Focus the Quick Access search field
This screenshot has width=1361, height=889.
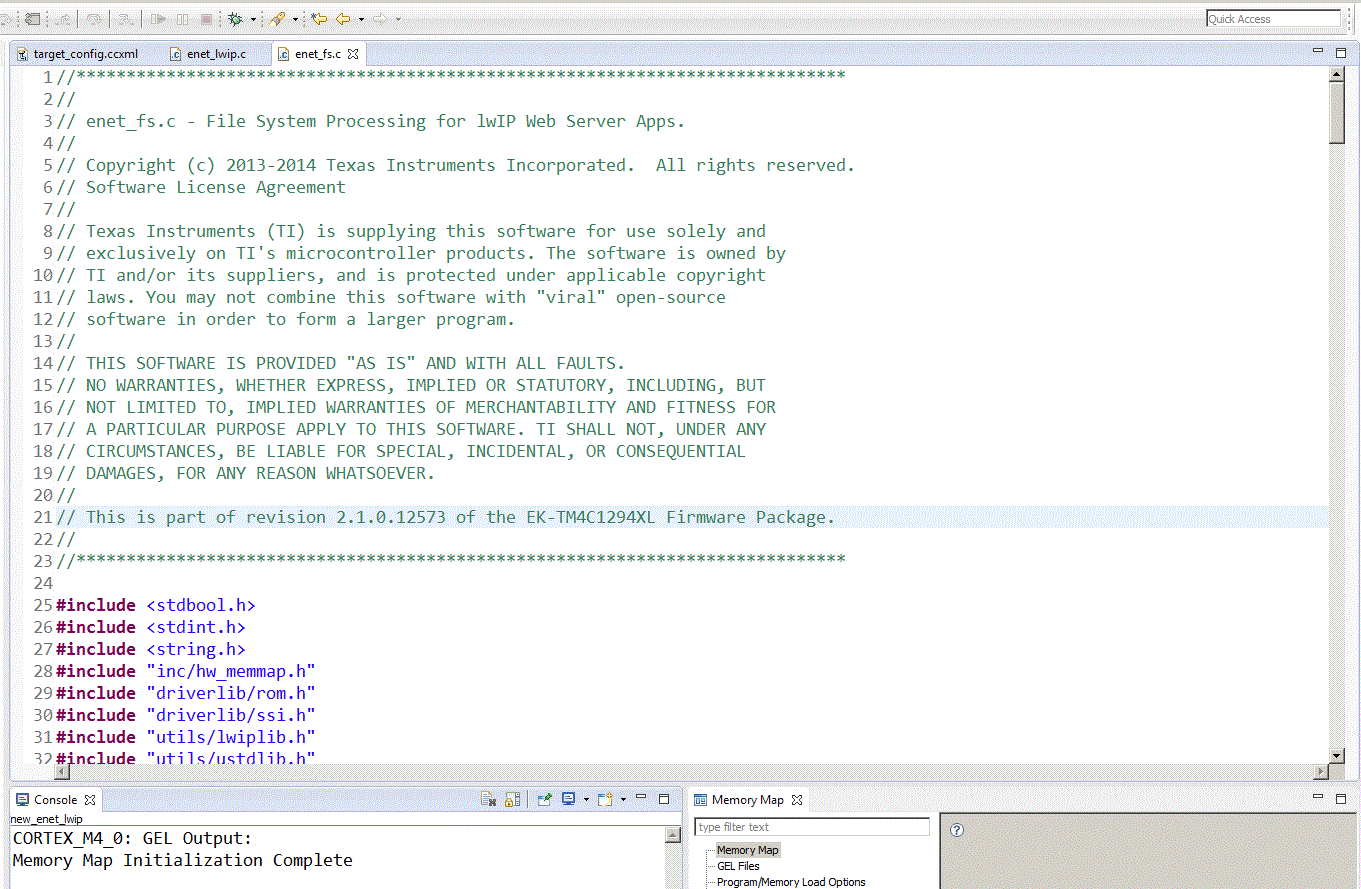tap(1273, 19)
